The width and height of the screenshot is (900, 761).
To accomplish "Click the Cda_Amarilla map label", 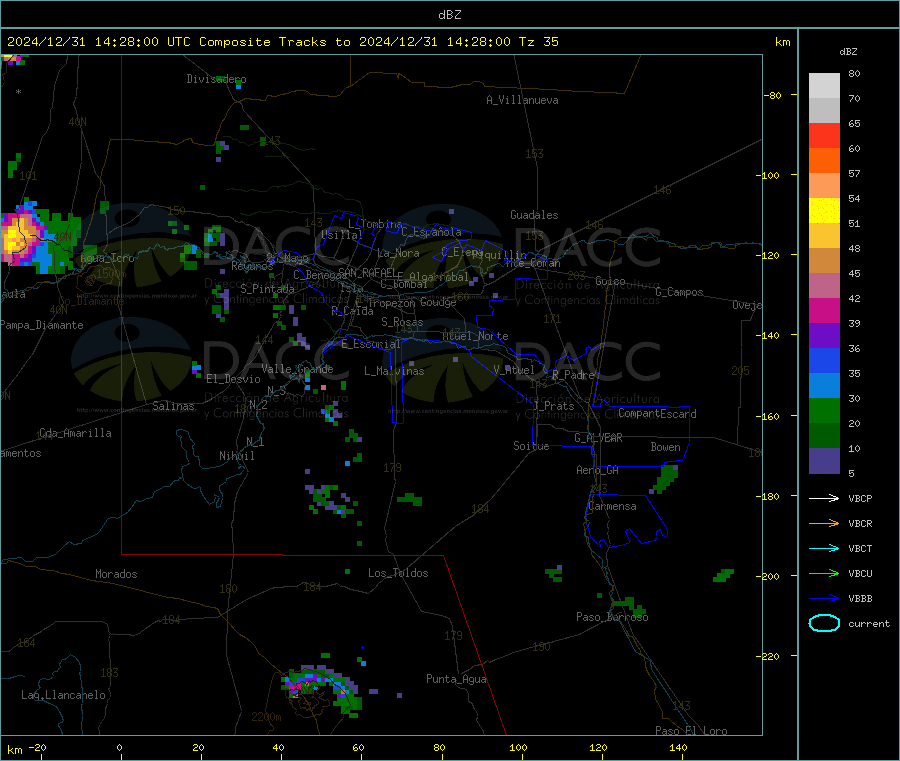I will pyautogui.click(x=75, y=433).
